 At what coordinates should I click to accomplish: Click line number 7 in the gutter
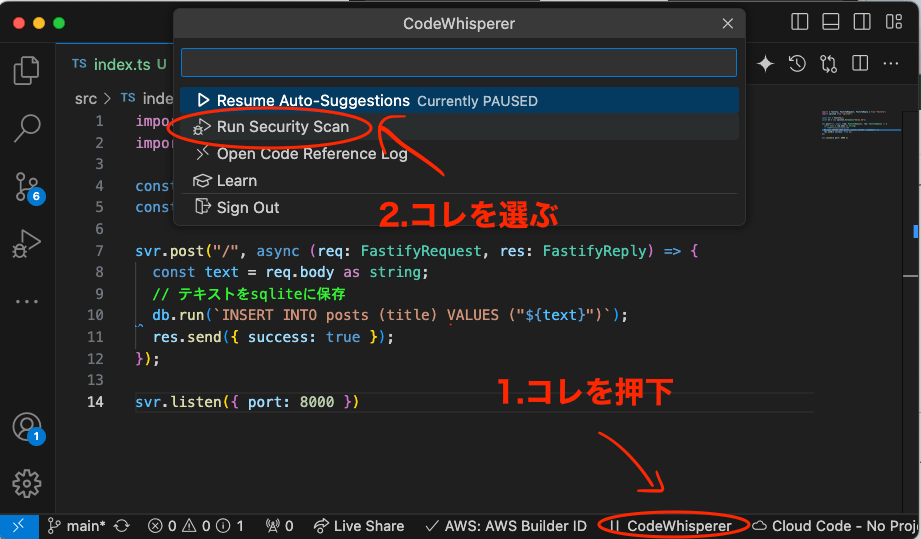pos(99,251)
